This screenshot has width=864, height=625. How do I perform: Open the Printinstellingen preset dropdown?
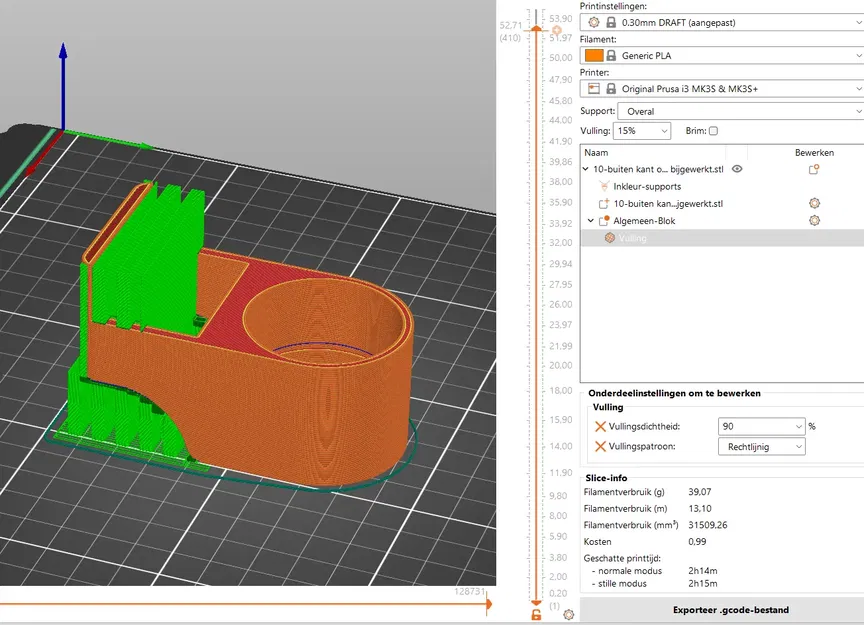722,23
